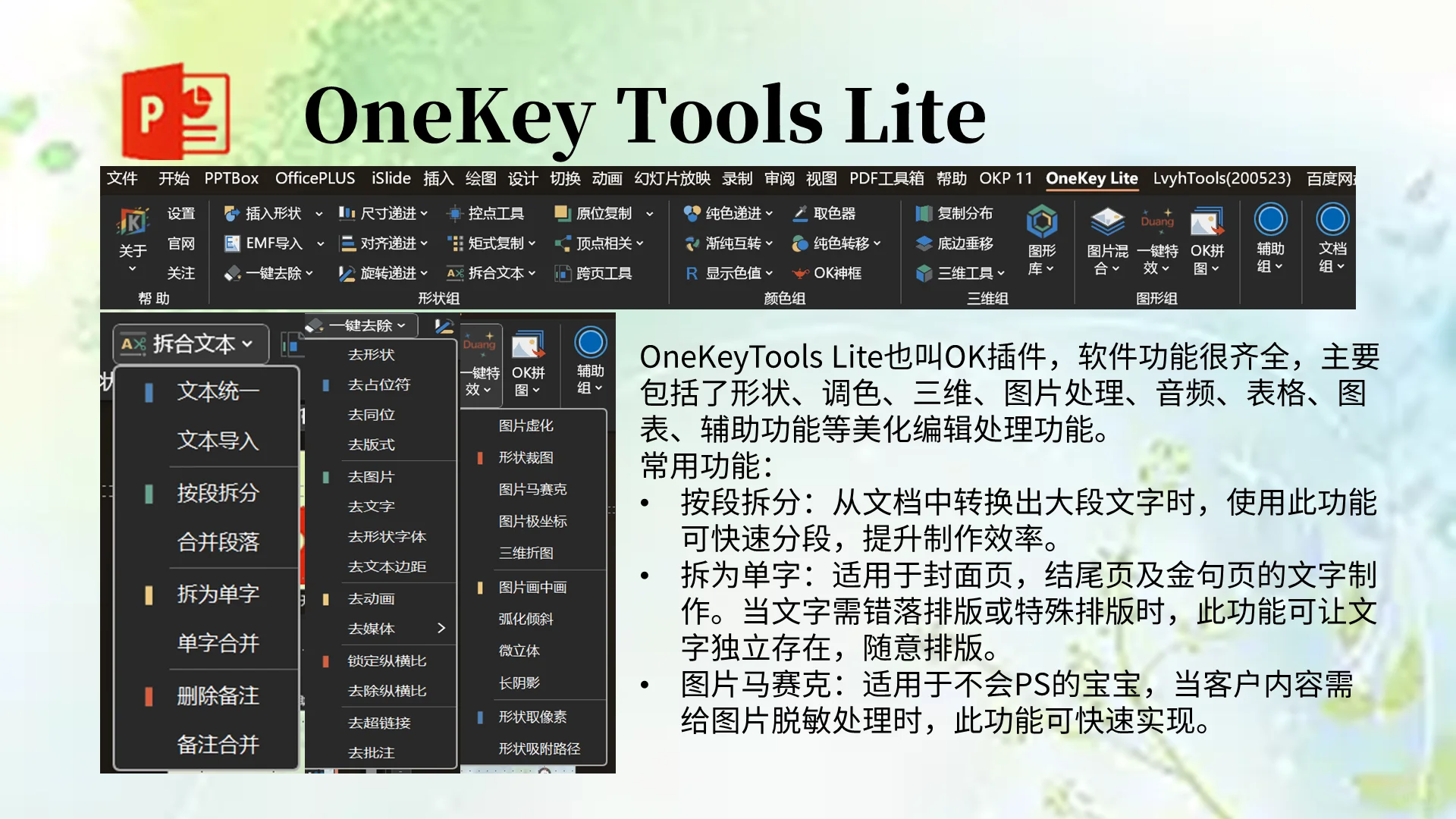The image size is (1456, 819).
Task: Click the 图片混合 image blend icon
Action: click(x=1107, y=221)
